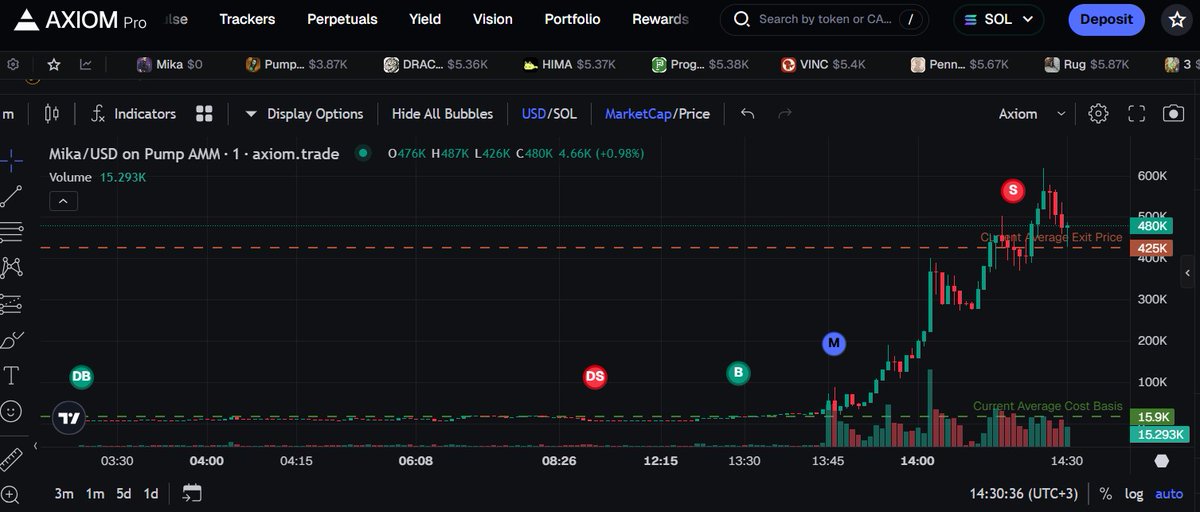Open the Portfolio page
1200x512 pixels.
pos(572,19)
